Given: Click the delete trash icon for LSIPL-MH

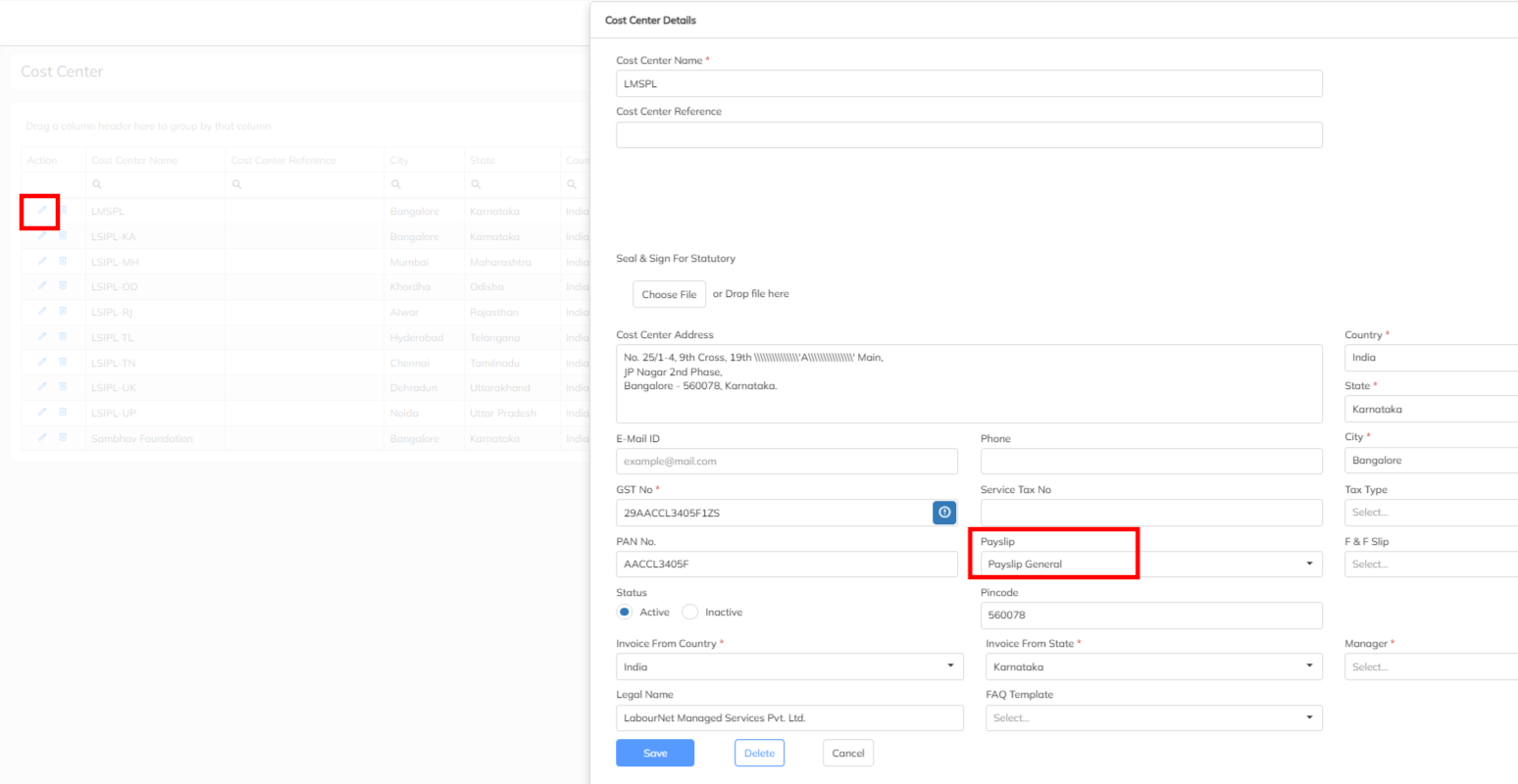Looking at the screenshot, I should [x=63, y=262].
